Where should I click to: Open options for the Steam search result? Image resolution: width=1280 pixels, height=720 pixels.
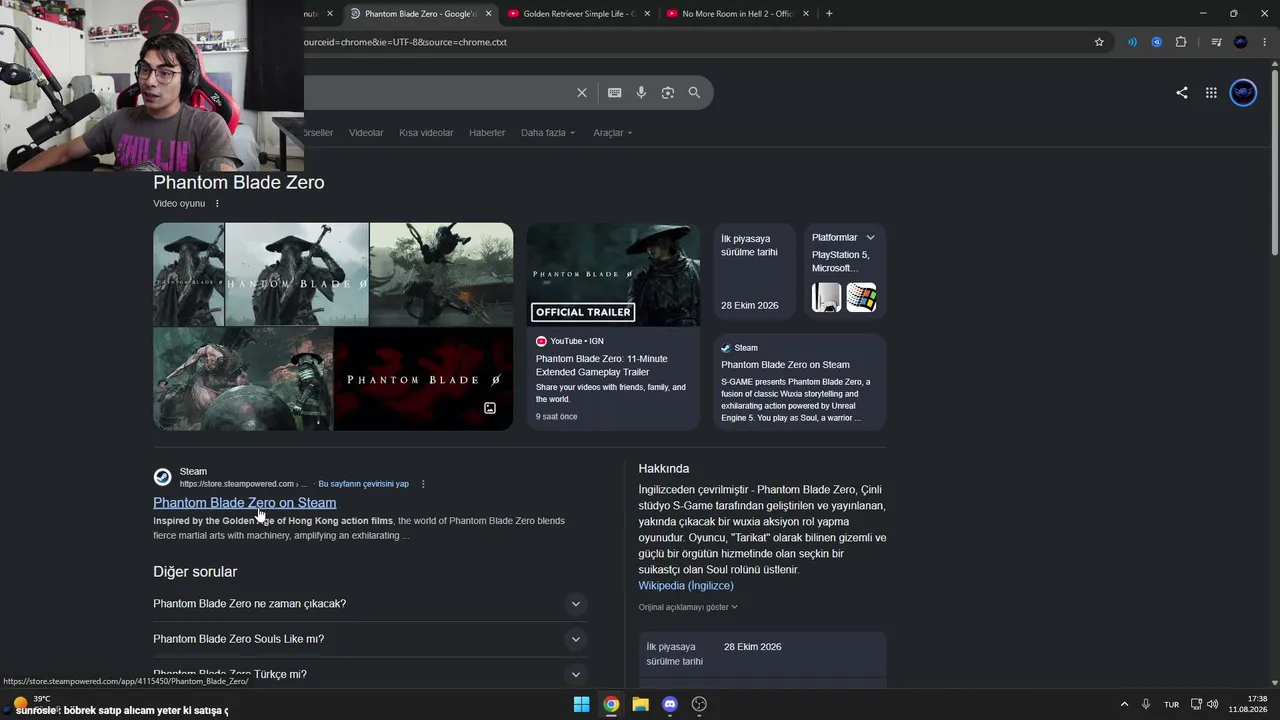point(423,484)
